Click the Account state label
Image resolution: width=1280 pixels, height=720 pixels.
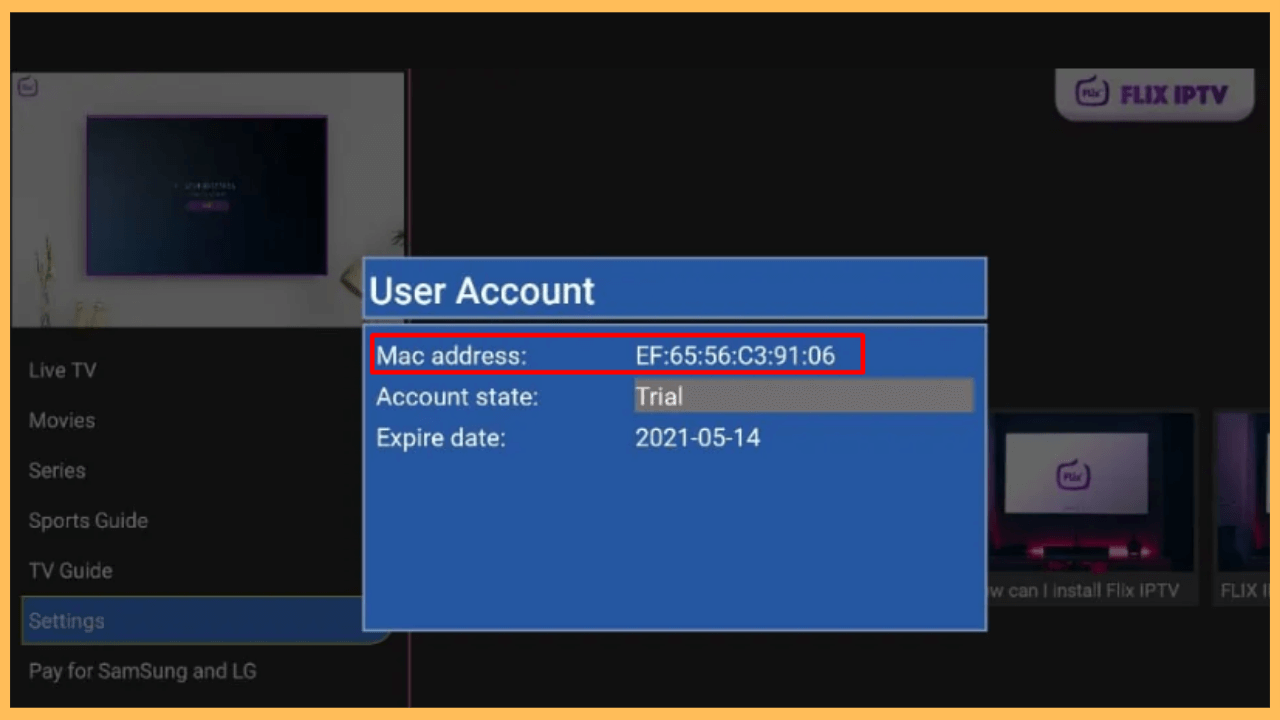[x=457, y=397]
